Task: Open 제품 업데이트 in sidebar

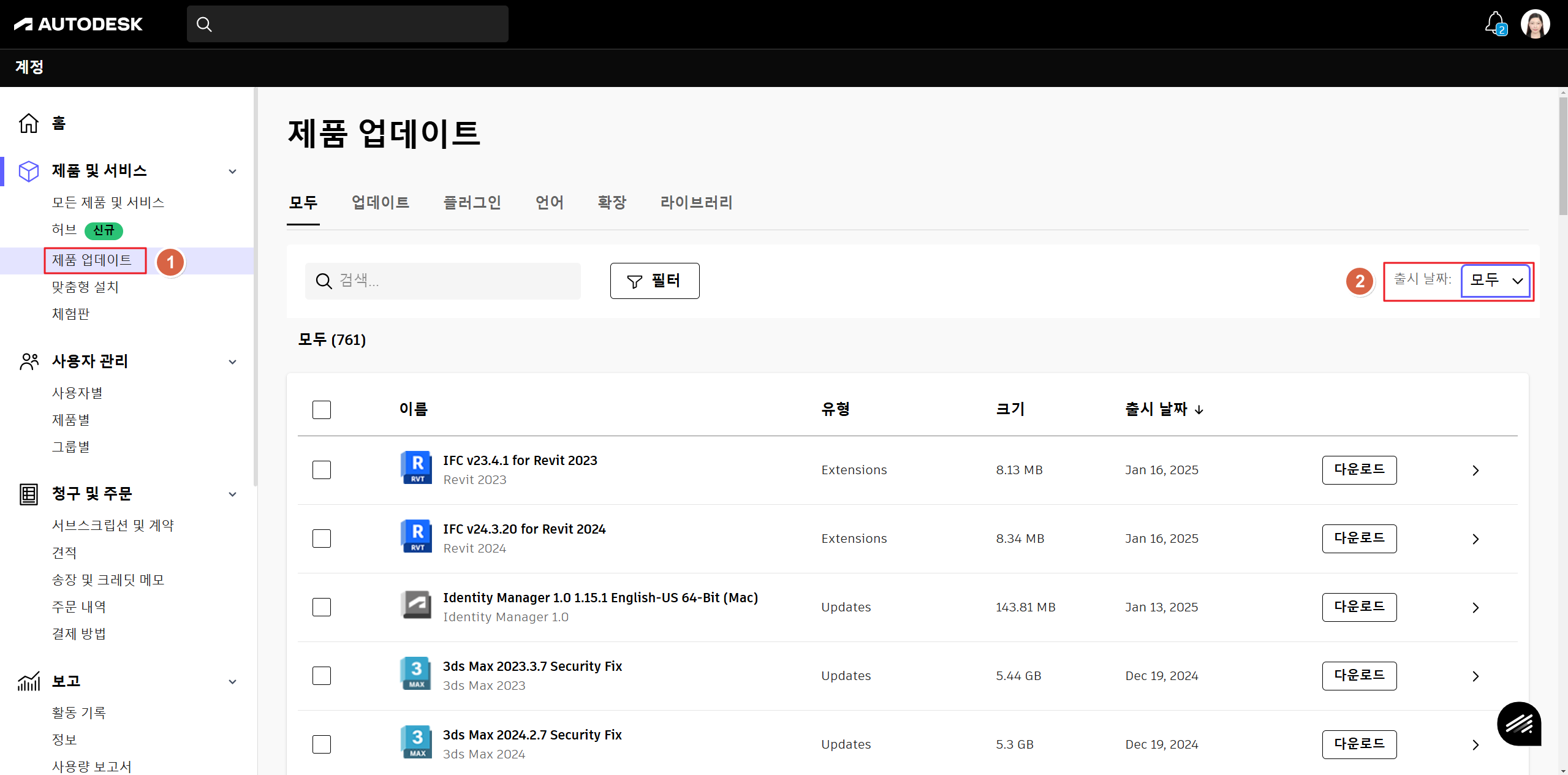Action: 92,260
